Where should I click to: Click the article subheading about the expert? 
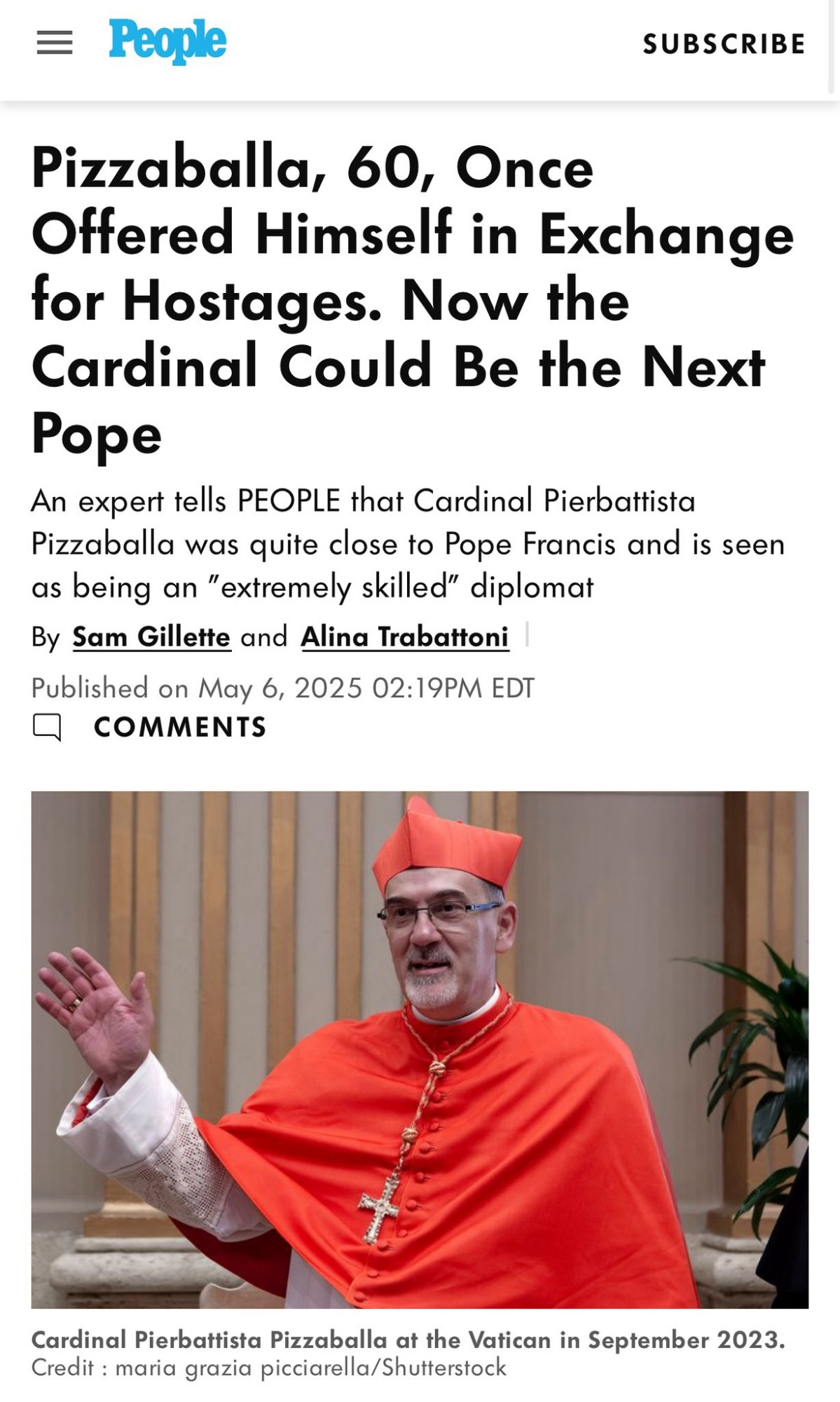click(408, 544)
